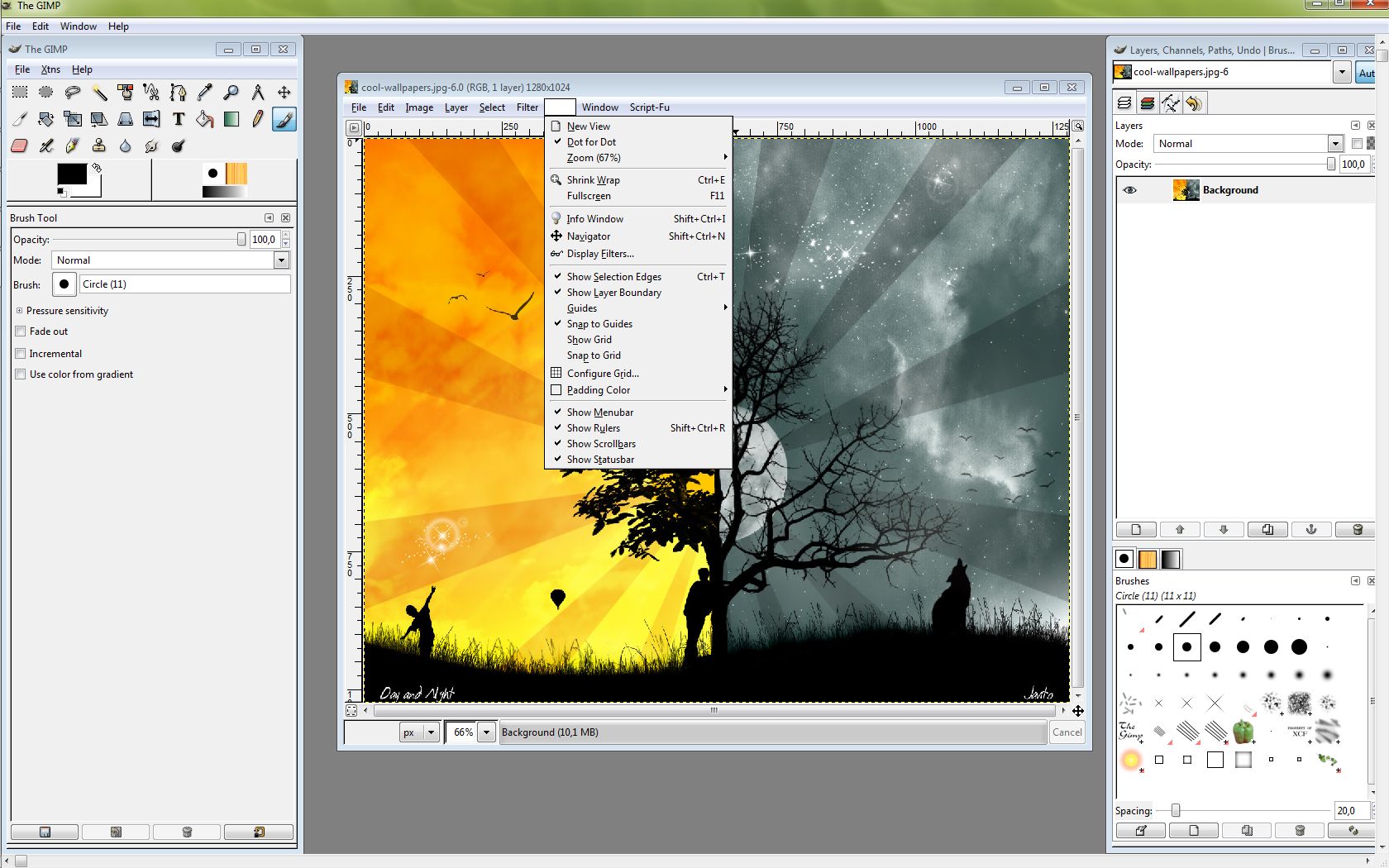Activate the Rotate tool

[x=46, y=119]
